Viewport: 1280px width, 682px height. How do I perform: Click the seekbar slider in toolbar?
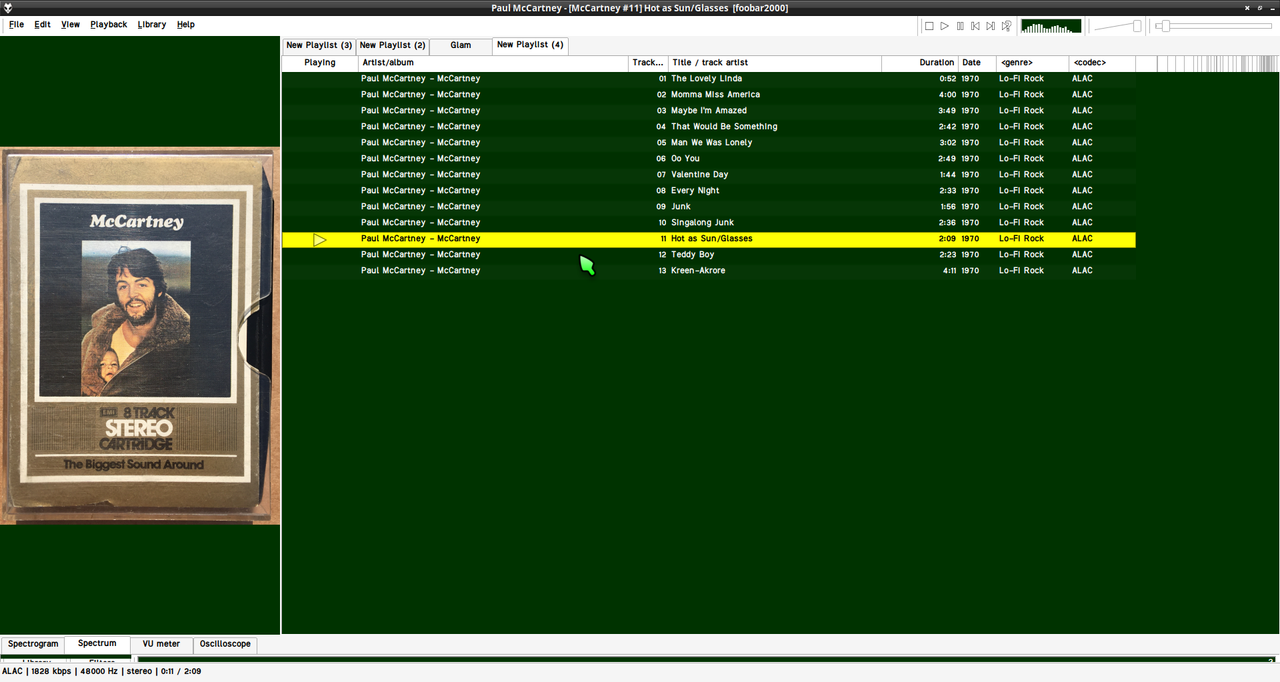pyautogui.click(x=1215, y=26)
